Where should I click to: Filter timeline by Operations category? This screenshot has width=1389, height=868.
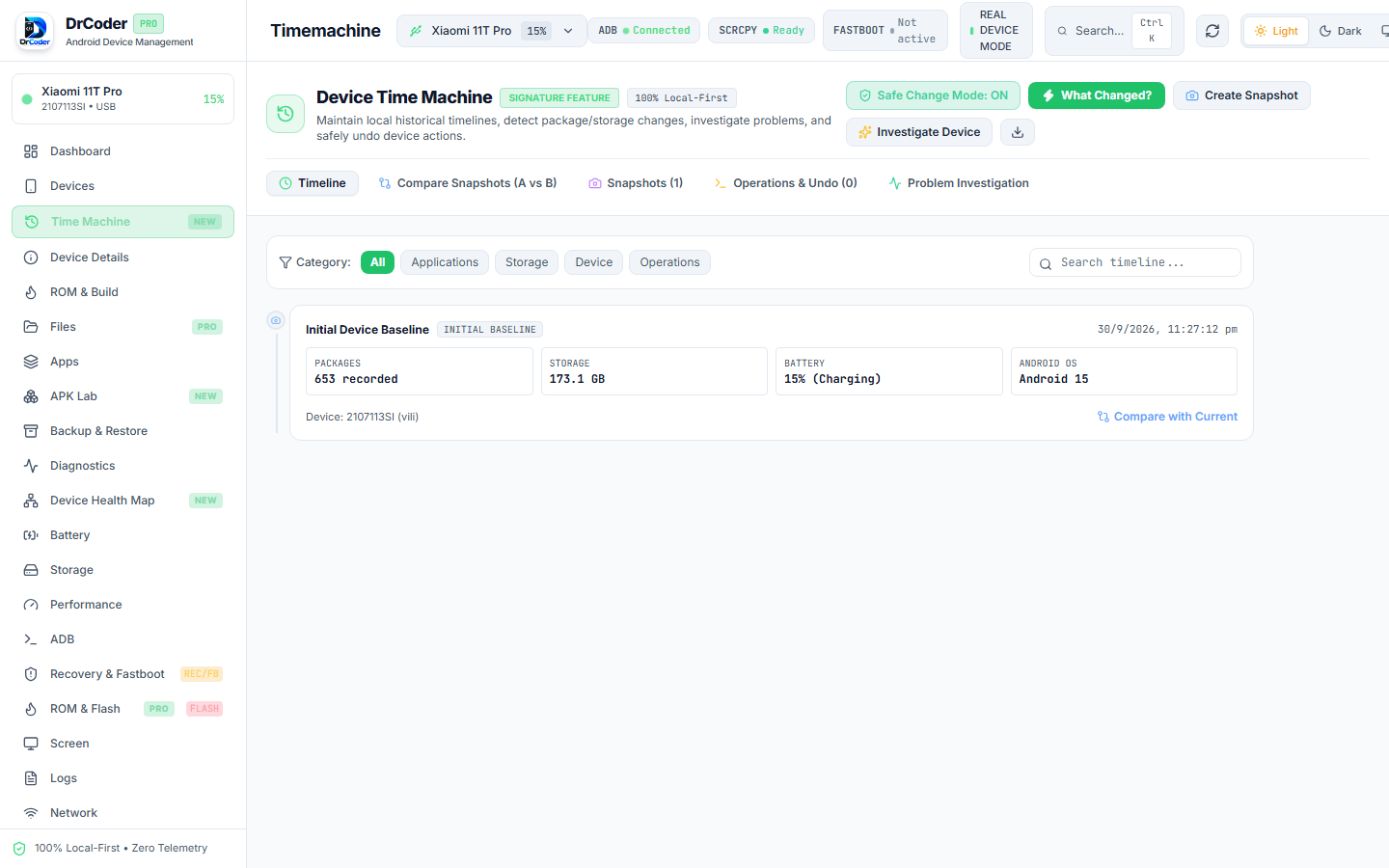[669, 262]
